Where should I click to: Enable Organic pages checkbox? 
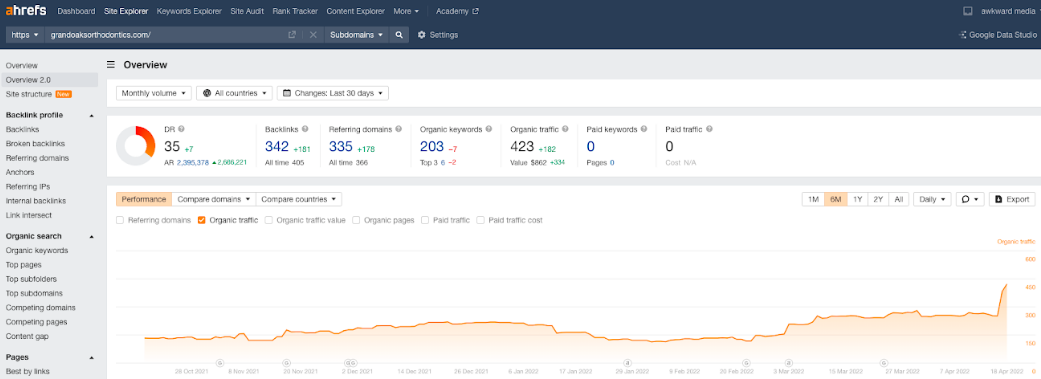pyautogui.click(x=357, y=220)
